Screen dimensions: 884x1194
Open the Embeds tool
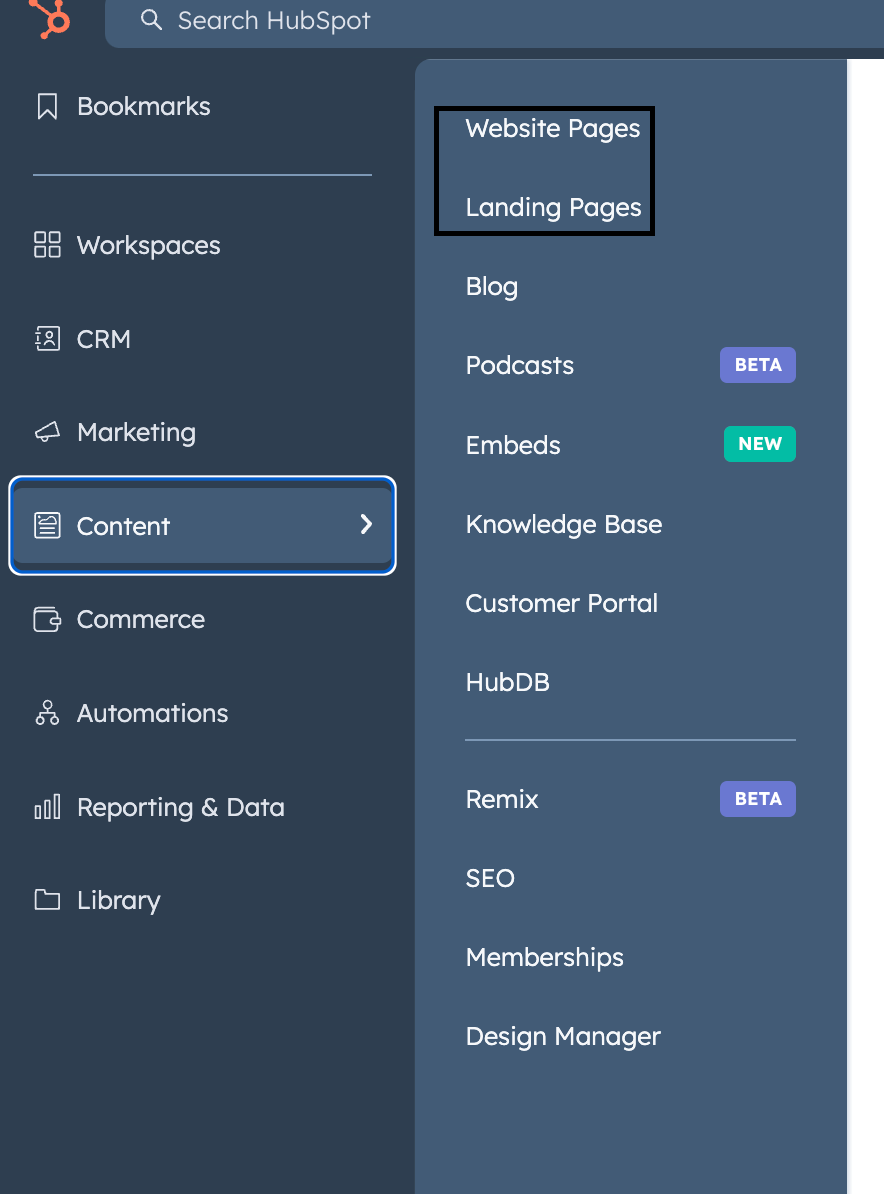(512, 445)
